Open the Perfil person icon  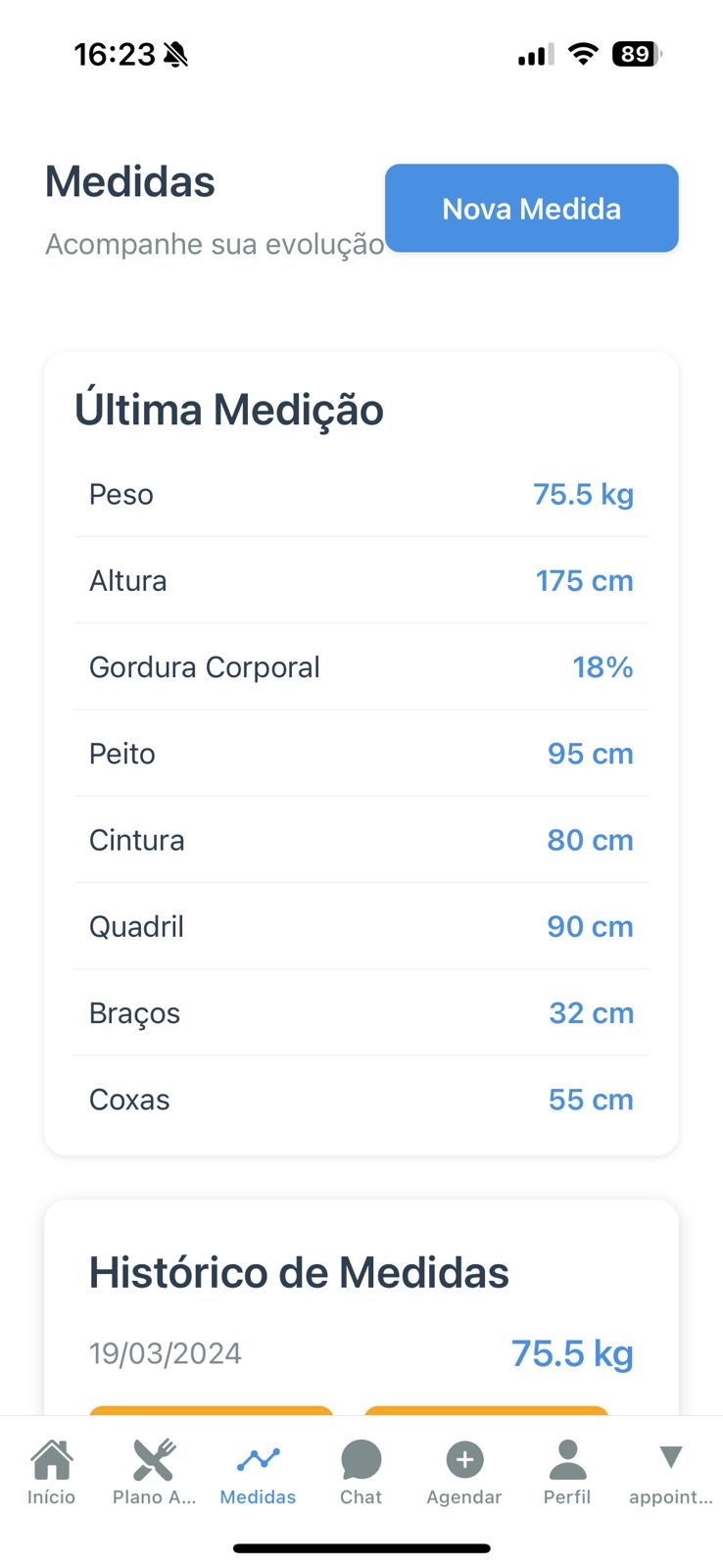tap(567, 1460)
